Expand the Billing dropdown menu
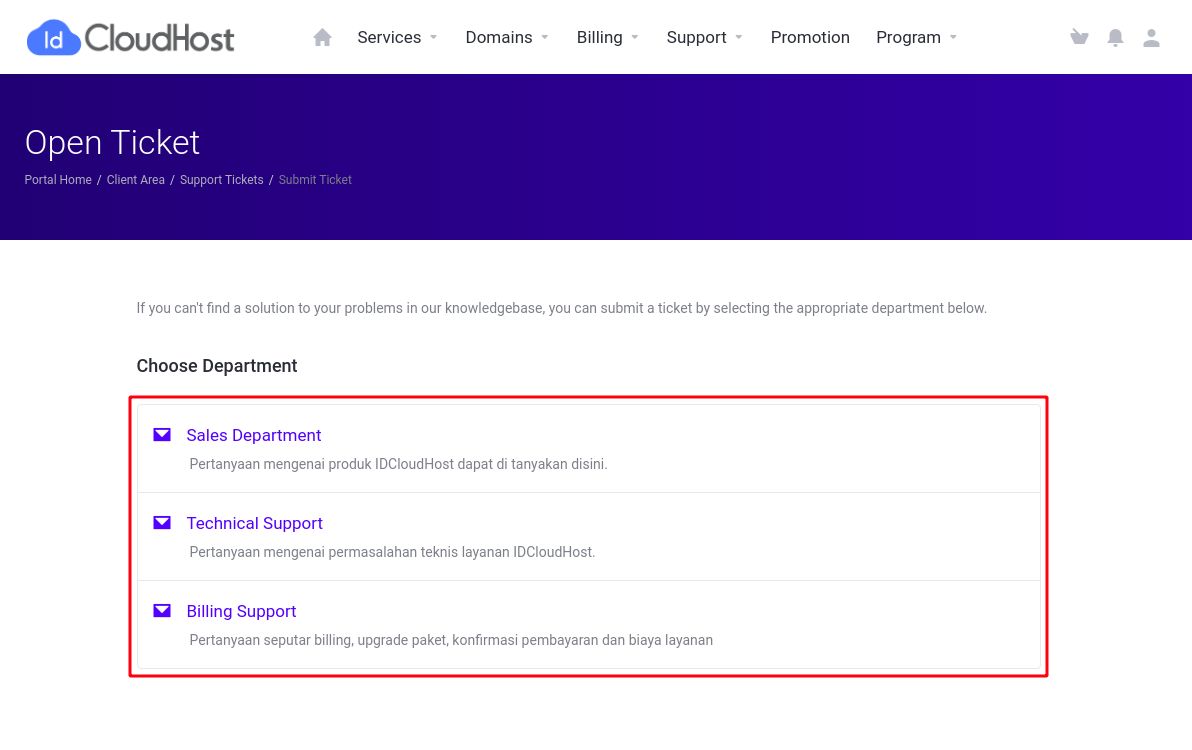1192x750 pixels. click(x=600, y=37)
